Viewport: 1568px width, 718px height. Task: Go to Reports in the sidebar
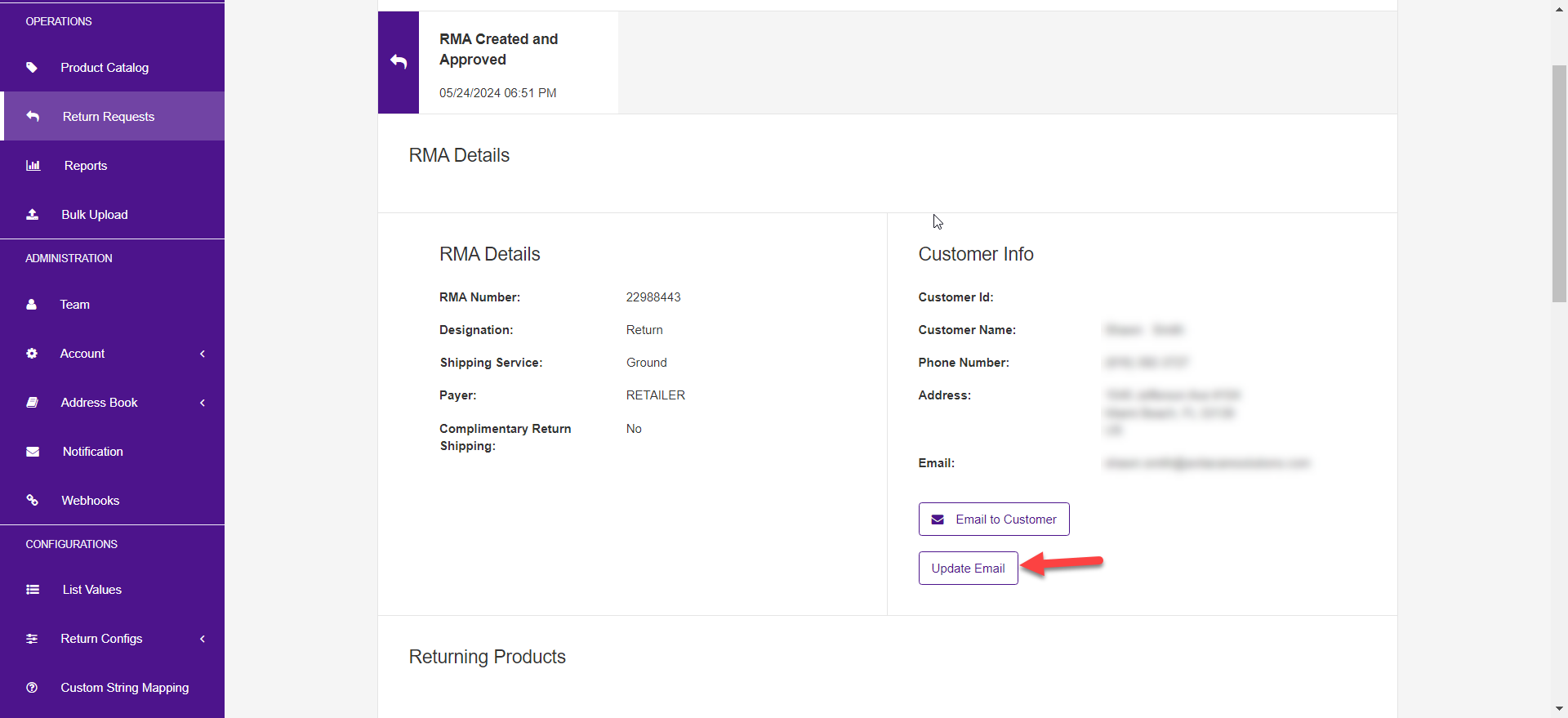pos(86,166)
